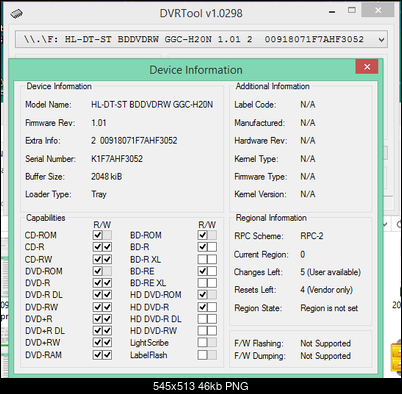The width and height of the screenshot is (402, 394).
Task: Select buffer size value 2048 kiB
Action: (107, 176)
